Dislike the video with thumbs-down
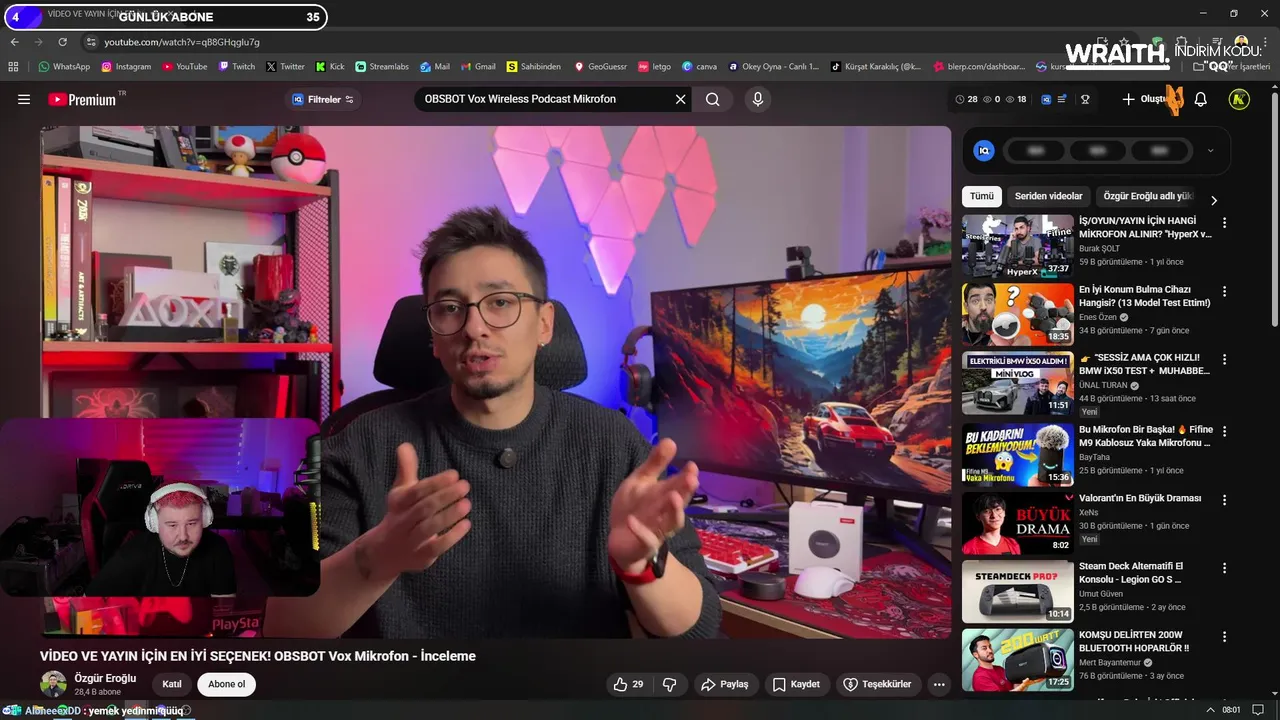 (669, 684)
